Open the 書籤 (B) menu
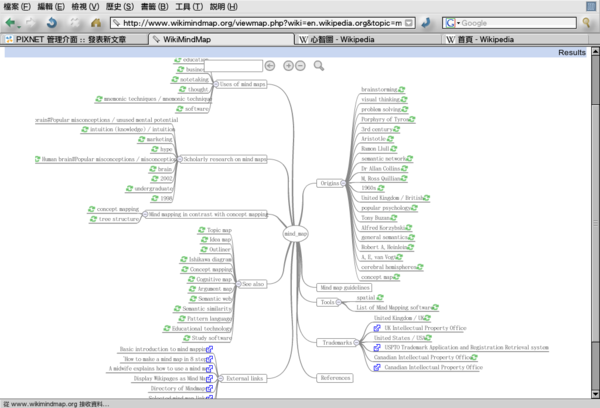Screen dimensions: 600x408 pyautogui.click(x=154, y=7)
